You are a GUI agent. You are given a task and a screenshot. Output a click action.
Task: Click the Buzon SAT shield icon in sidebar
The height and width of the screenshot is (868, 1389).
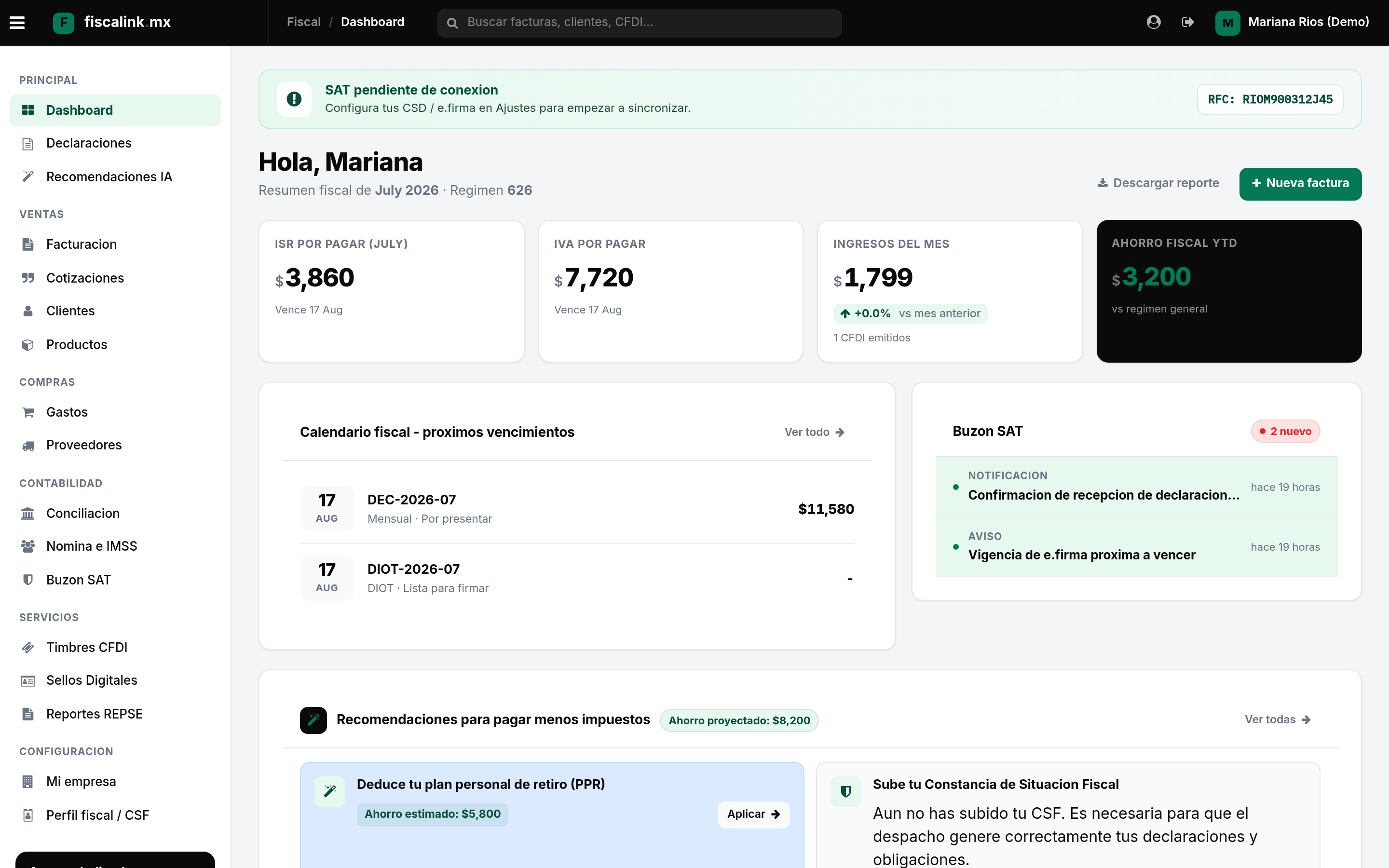click(x=27, y=580)
